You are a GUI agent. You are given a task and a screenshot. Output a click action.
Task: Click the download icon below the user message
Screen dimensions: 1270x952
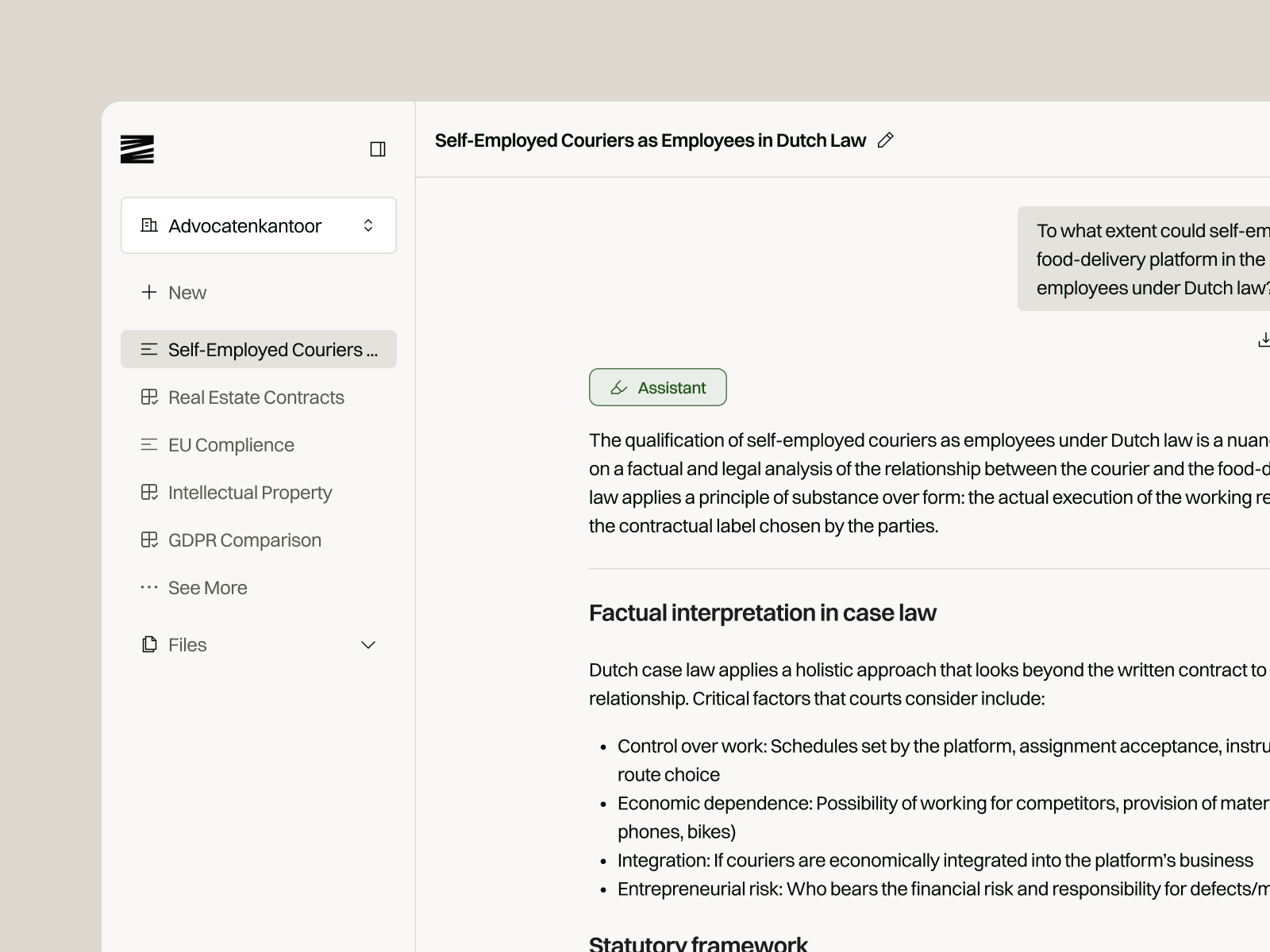[x=1264, y=340]
